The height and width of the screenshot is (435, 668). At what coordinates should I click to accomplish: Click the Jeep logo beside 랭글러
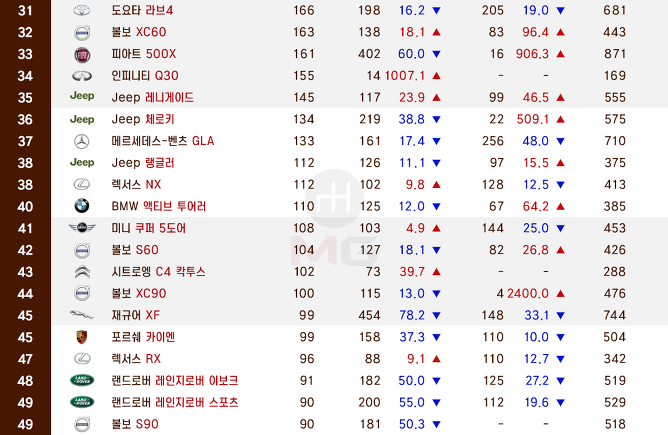[x=82, y=162]
